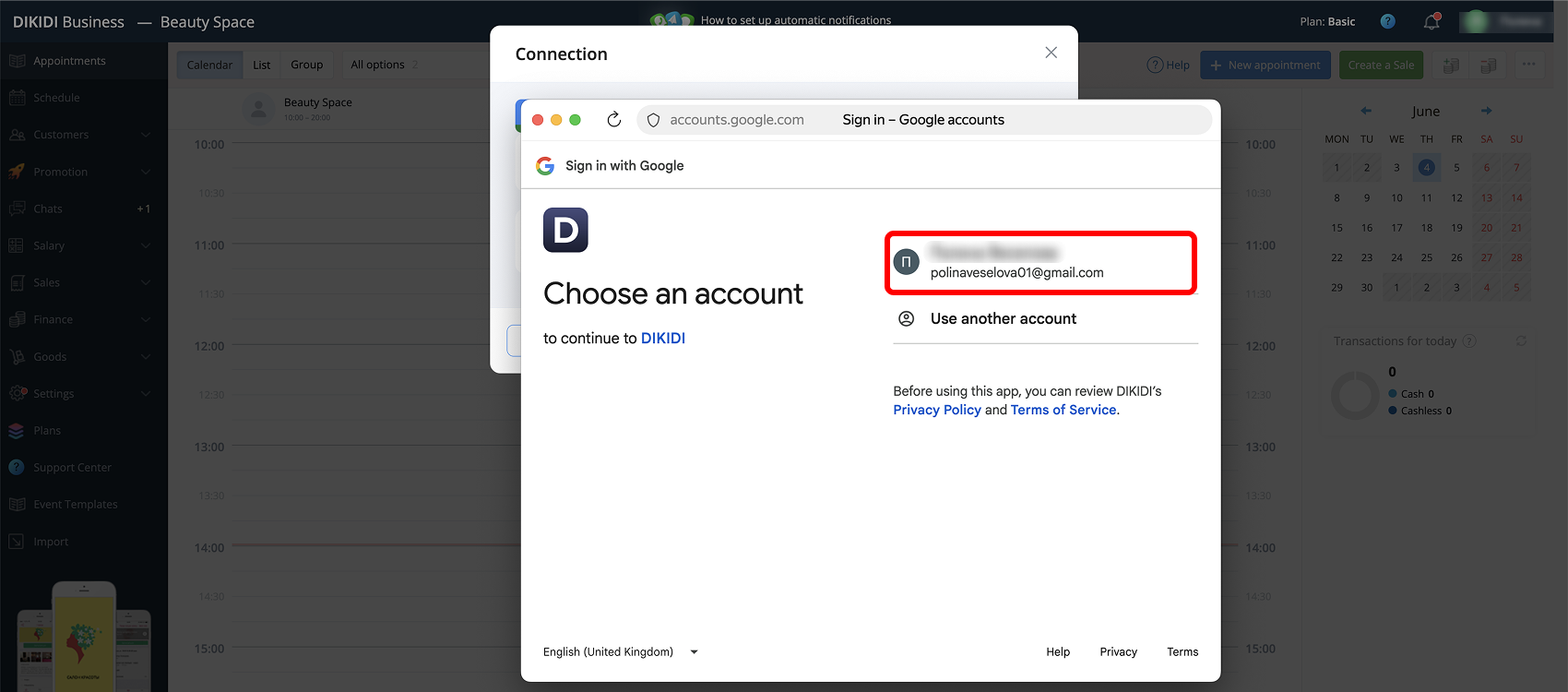Click the notification bell icon
Viewport: 1568px width, 692px height.
pyautogui.click(x=1431, y=21)
